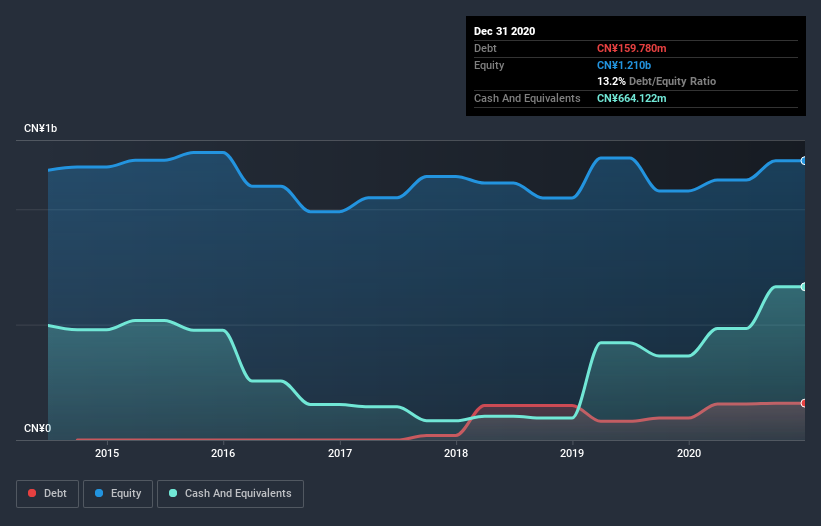
Task: Click the Equity label in the tooltip
Action: pyautogui.click(x=489, y=65)
